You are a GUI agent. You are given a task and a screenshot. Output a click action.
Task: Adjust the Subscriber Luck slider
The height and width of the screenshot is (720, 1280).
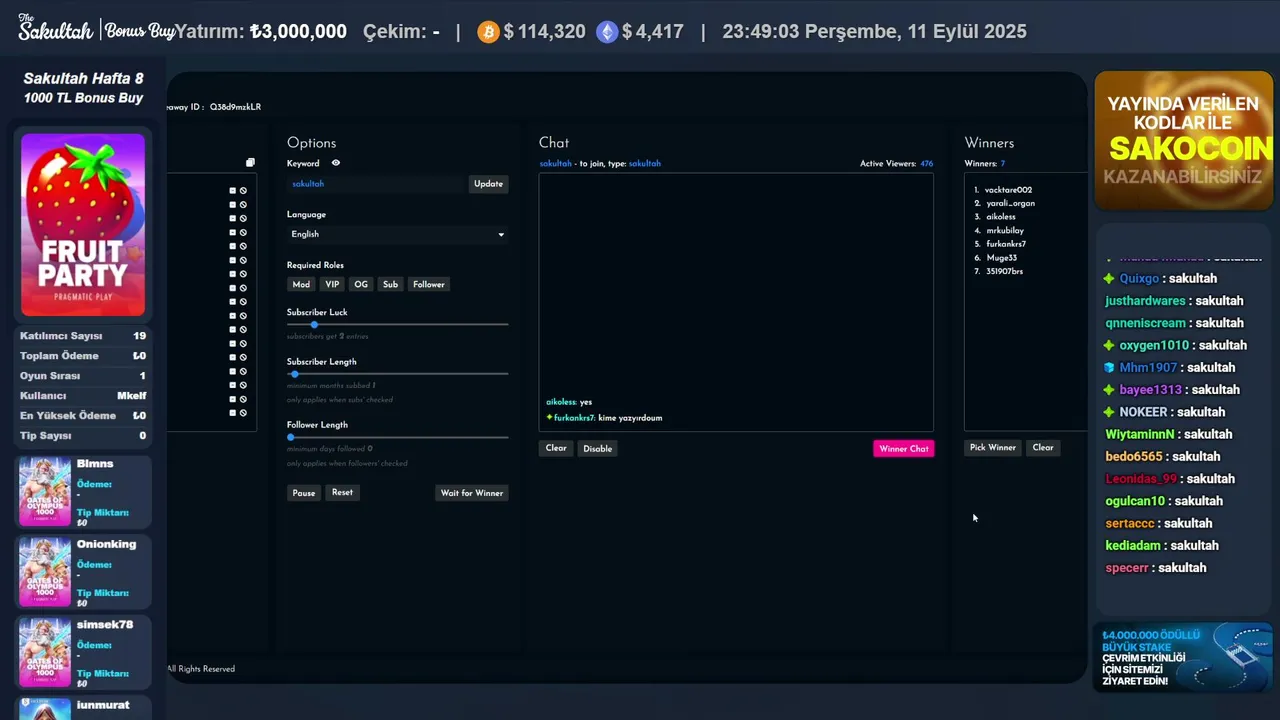tap(314, 324)
